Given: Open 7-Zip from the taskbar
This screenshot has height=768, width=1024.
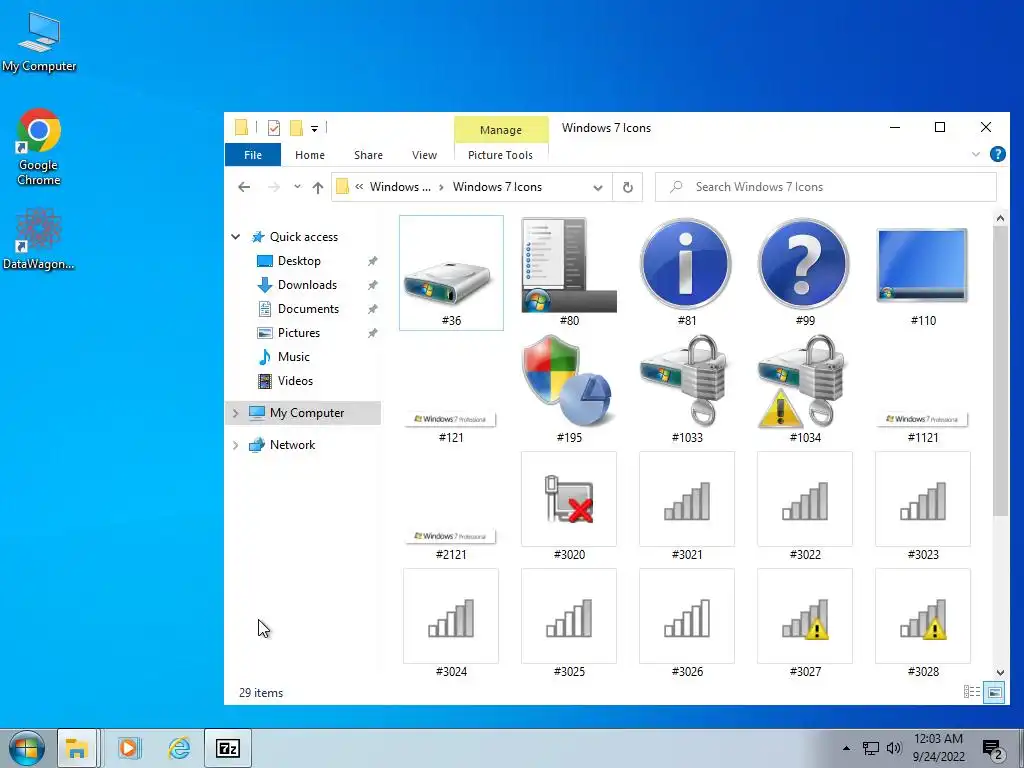Looking at the screenshot, I should 227,748.
